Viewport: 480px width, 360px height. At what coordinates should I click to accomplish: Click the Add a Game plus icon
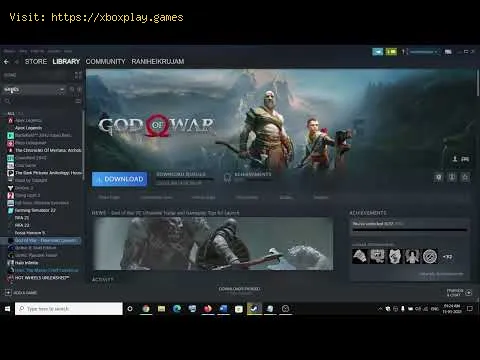pos(8,293)
